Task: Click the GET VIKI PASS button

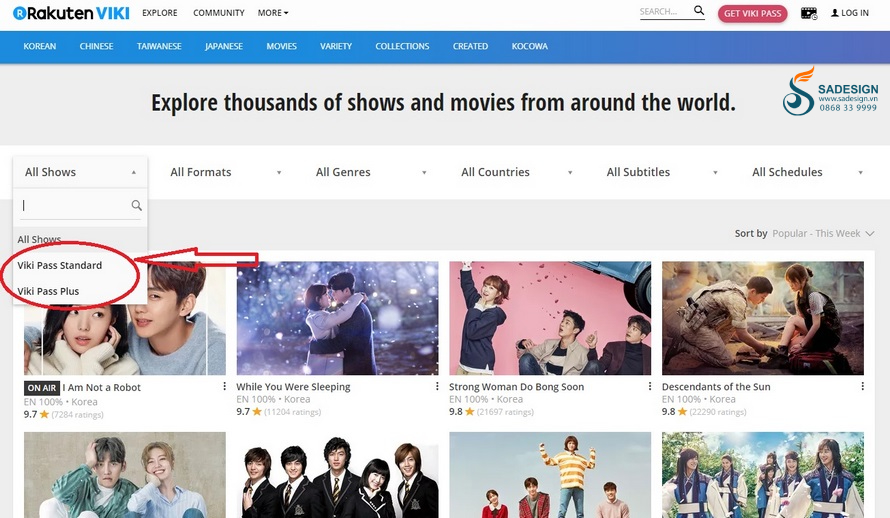Action: coord(753,13)
